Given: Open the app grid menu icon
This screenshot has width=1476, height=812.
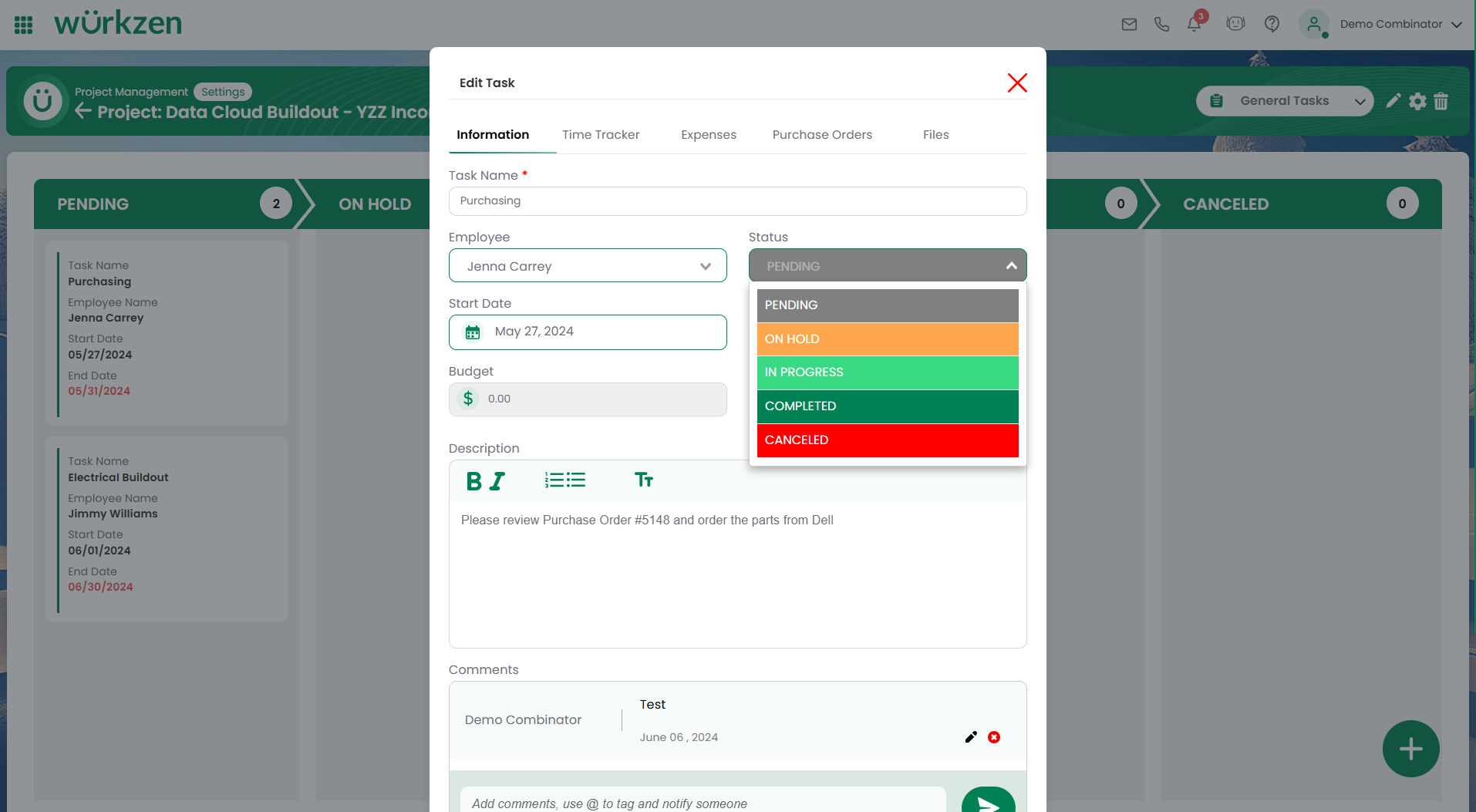Looking at the screenshot, I should click(24, 25).
